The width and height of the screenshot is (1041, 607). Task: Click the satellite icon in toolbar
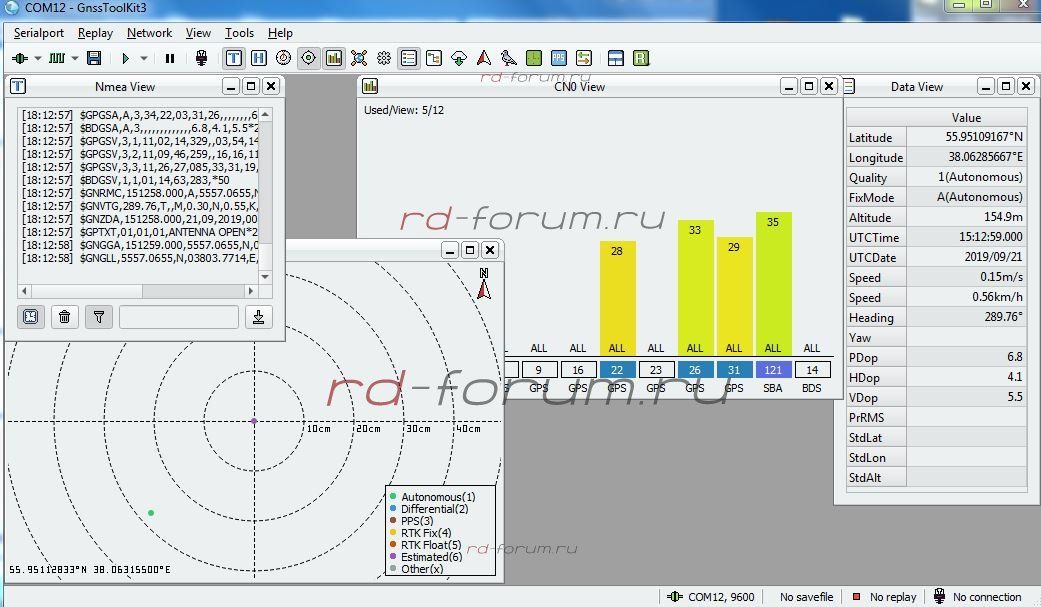point(359,58)
